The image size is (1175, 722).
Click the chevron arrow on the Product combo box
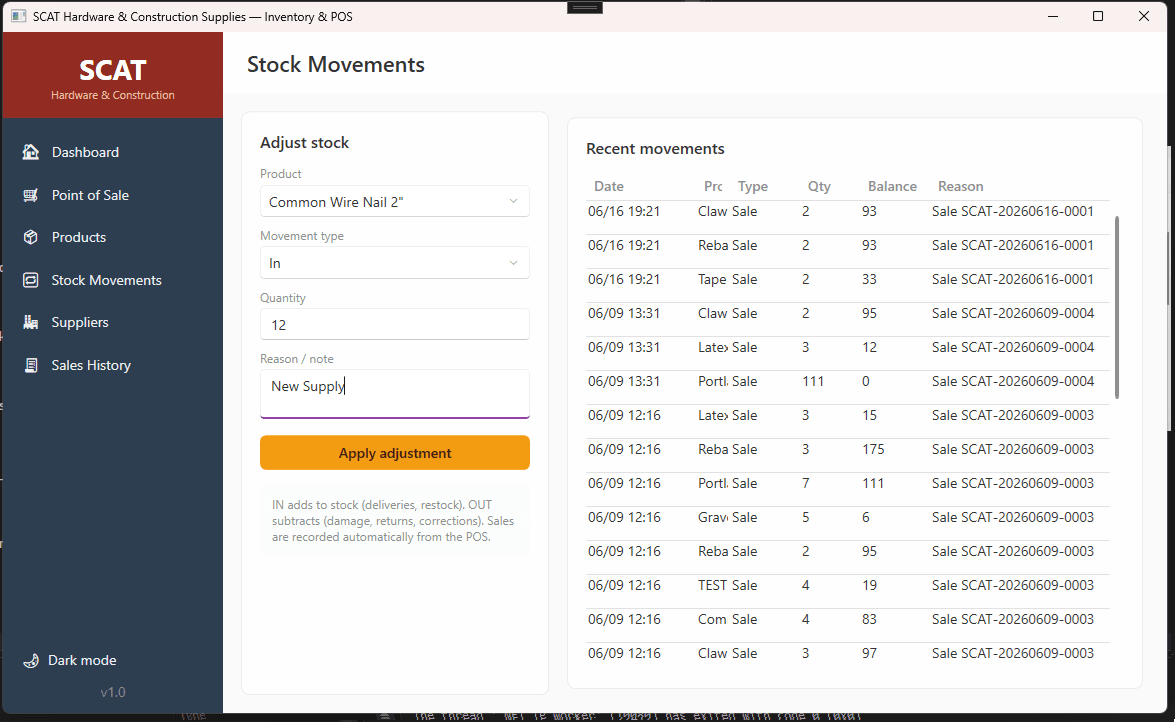click(513, 202)
